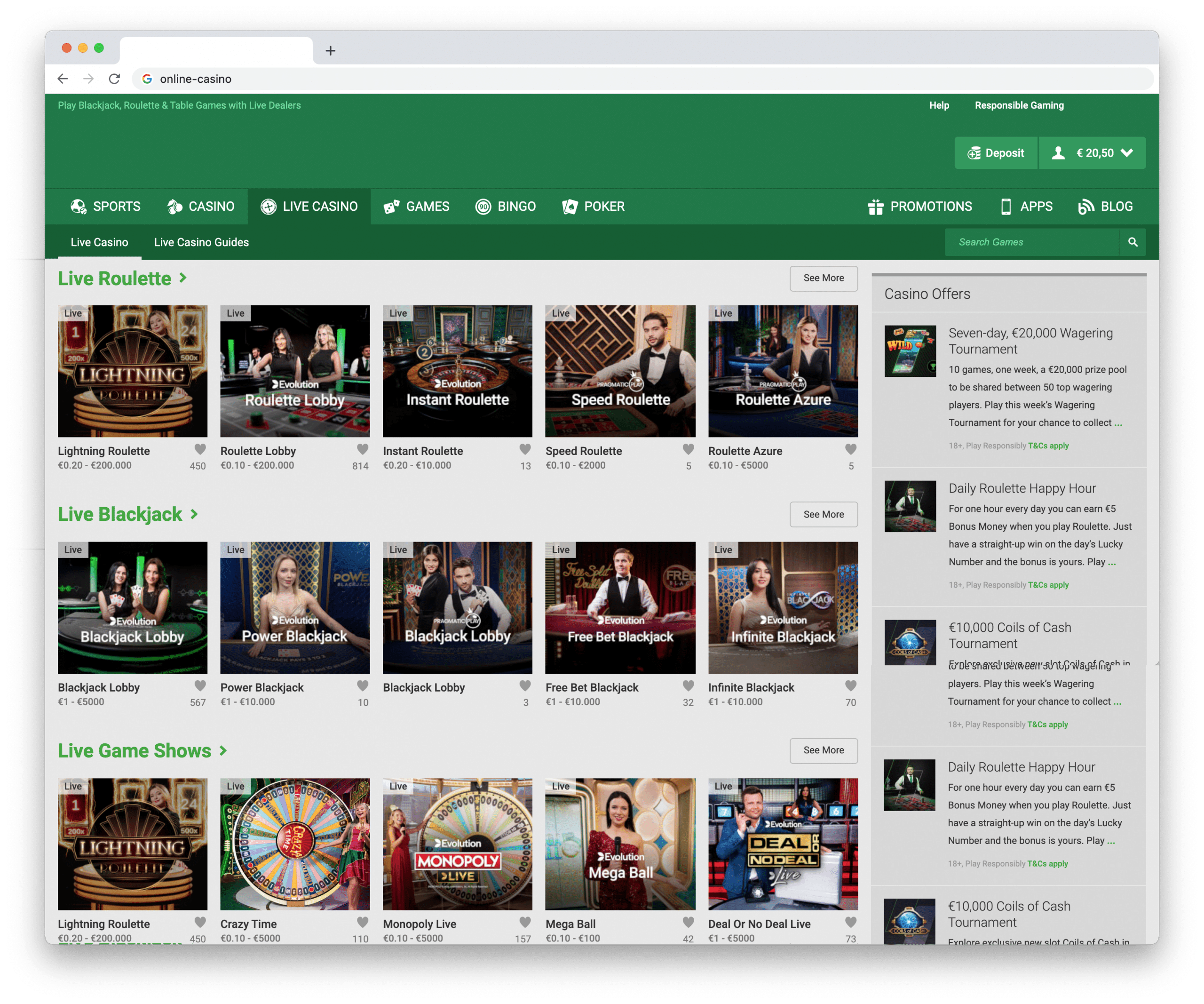Open first Daily Roulette Happy Hour offer title

[1022, 488]
